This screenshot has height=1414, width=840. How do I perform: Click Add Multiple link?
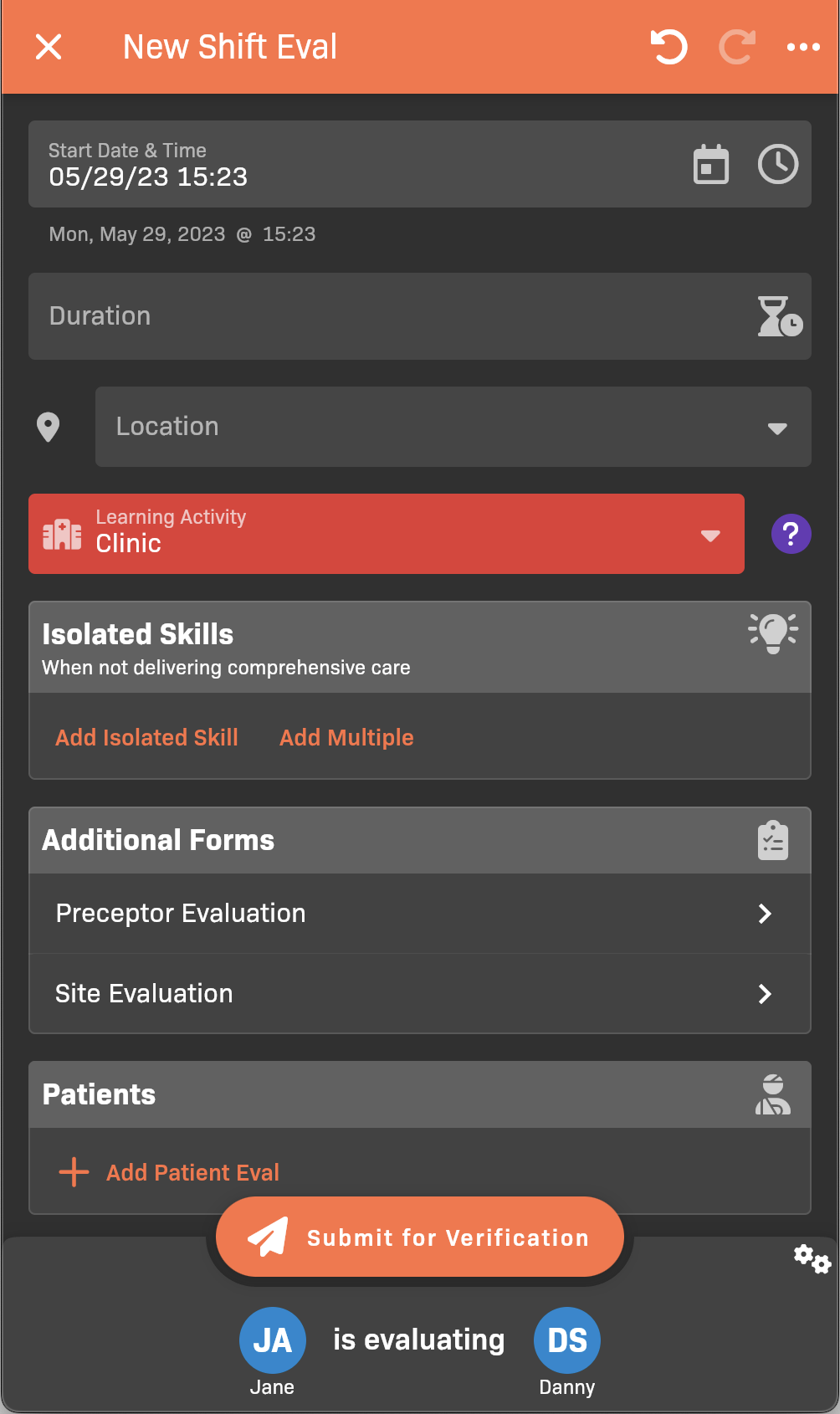[x=346, y=737]
